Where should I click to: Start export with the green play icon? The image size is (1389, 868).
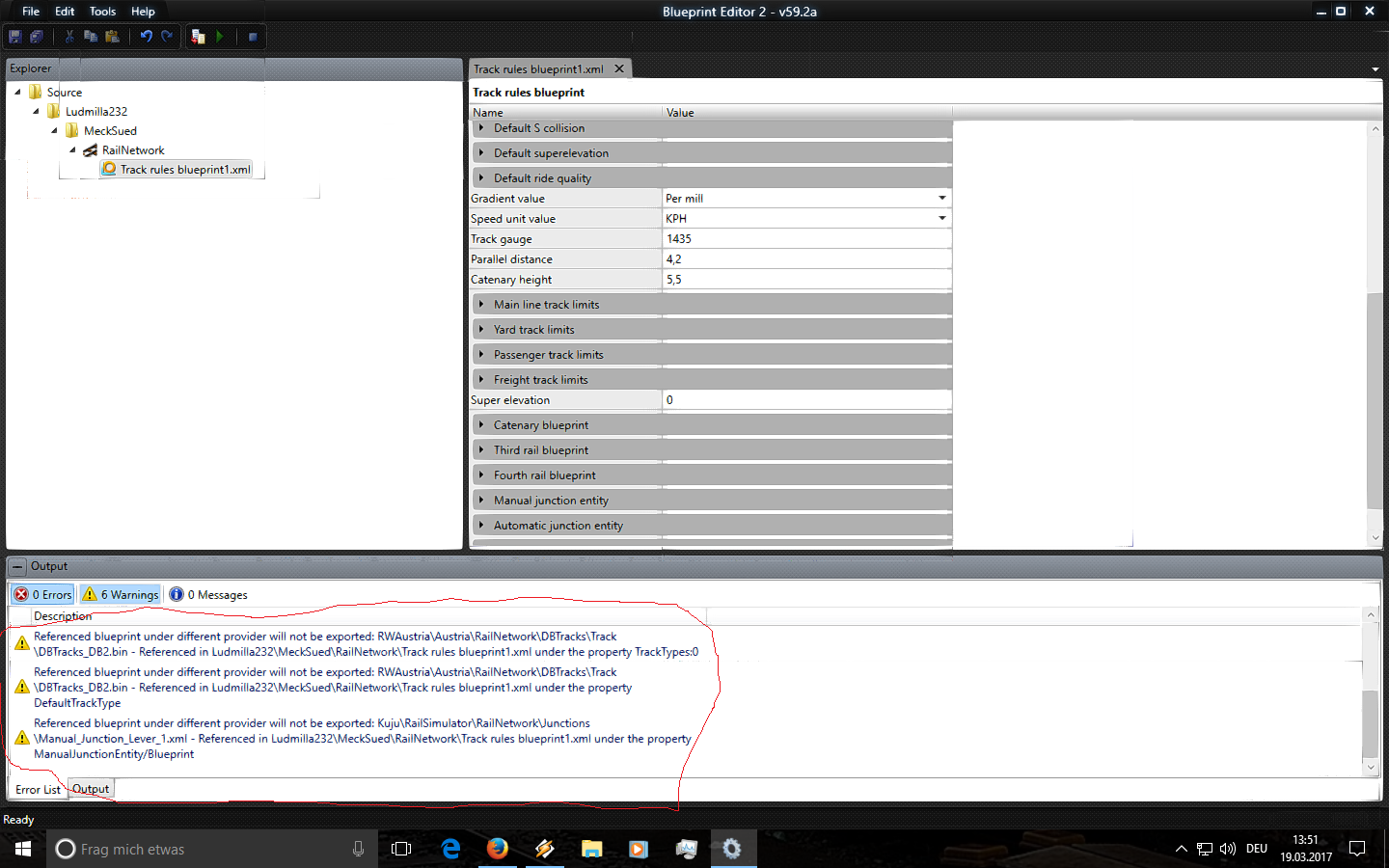tap(220, 37)
